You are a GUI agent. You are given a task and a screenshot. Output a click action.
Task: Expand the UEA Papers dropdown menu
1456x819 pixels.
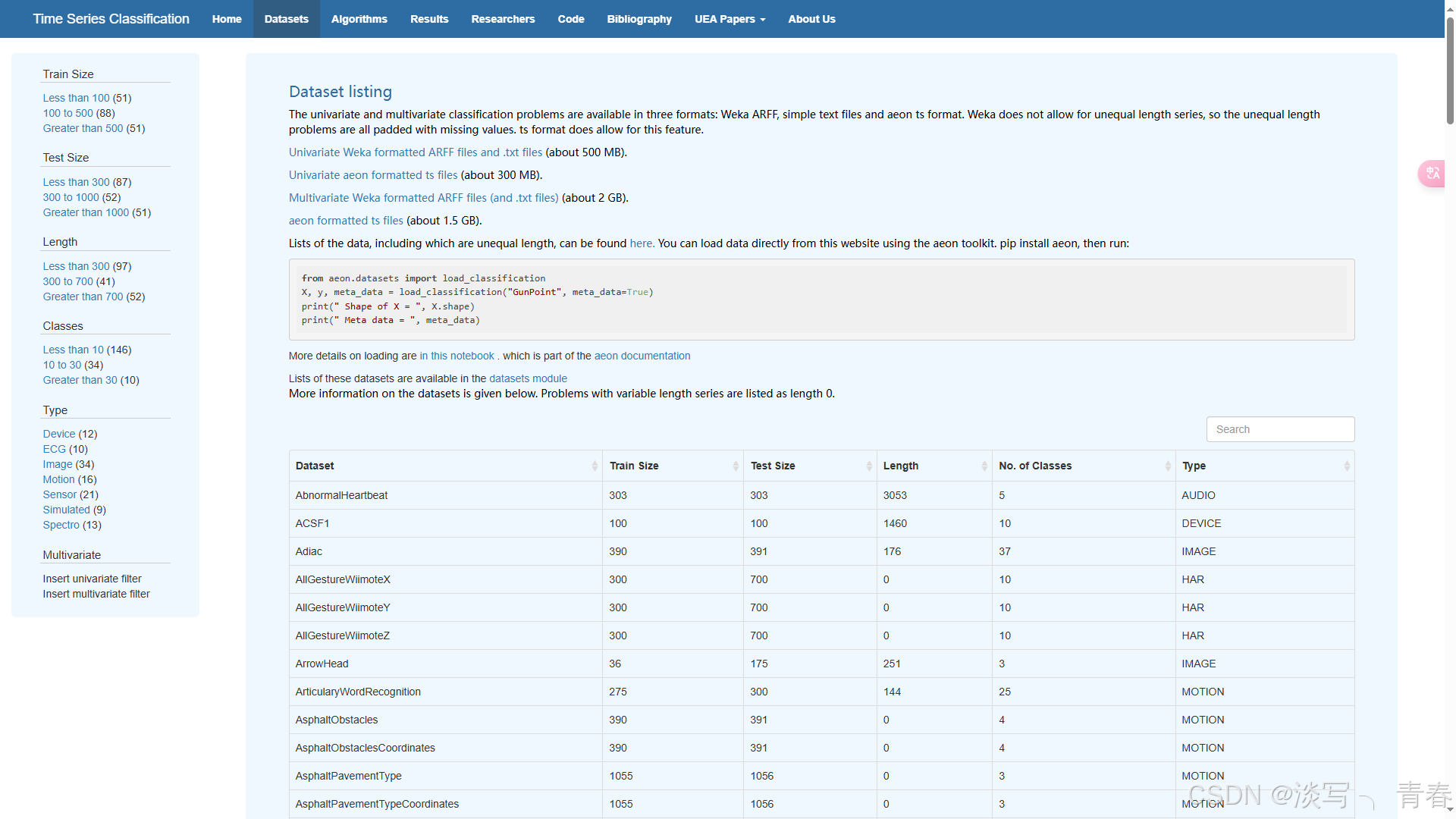pyautogui.click(x=730, y=19)
